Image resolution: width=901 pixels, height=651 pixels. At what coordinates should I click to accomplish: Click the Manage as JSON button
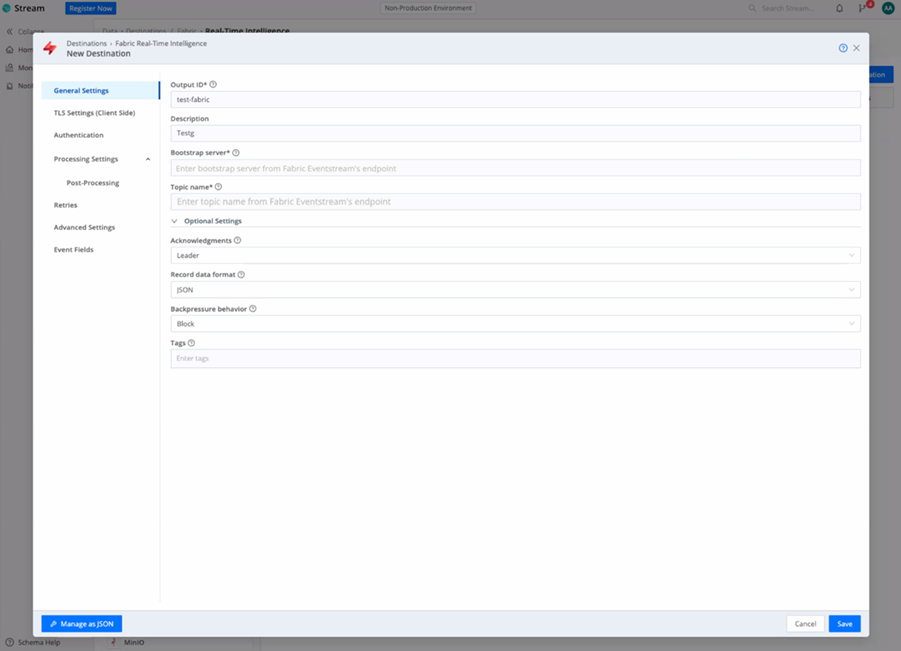[81, 623]
